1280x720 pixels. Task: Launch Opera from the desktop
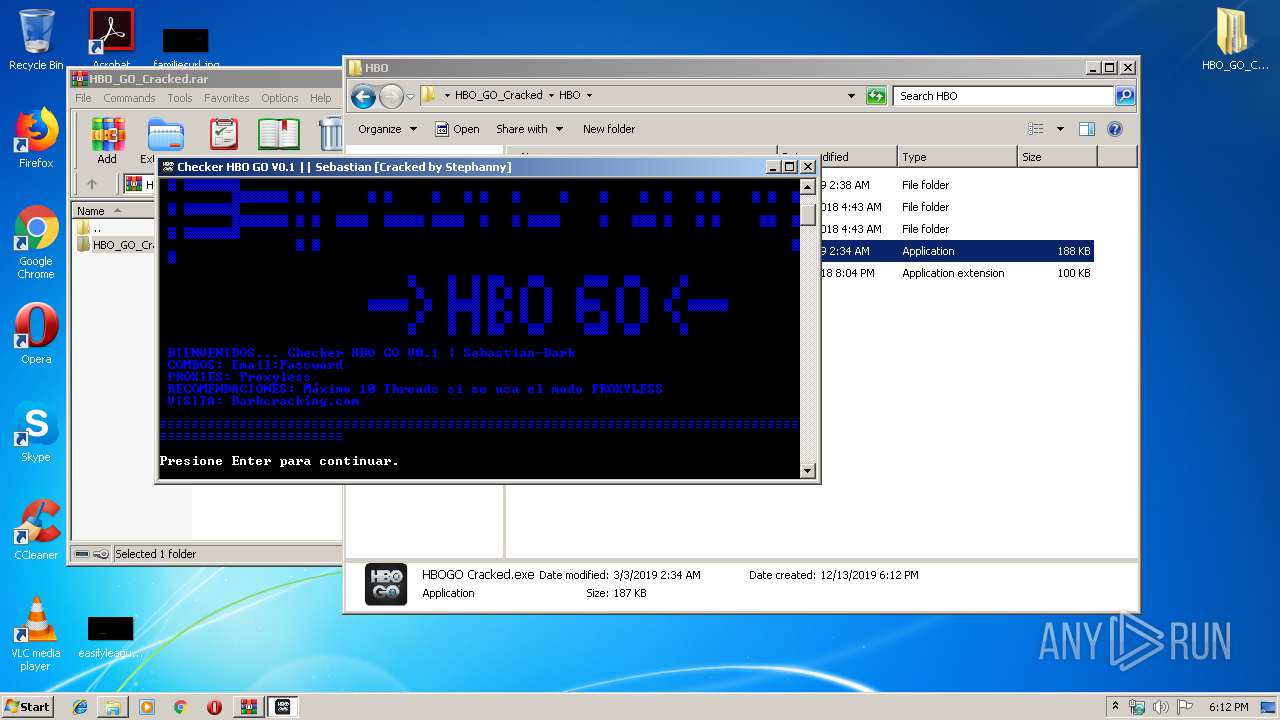coord(36,334)
